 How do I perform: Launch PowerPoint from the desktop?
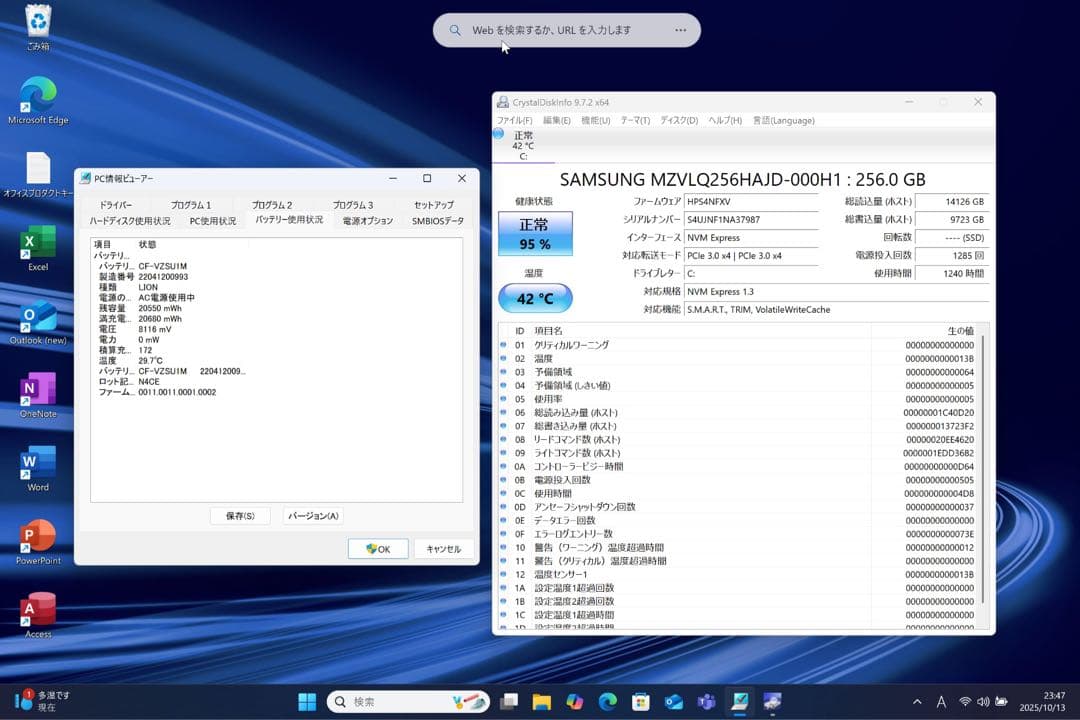(38, 542)
